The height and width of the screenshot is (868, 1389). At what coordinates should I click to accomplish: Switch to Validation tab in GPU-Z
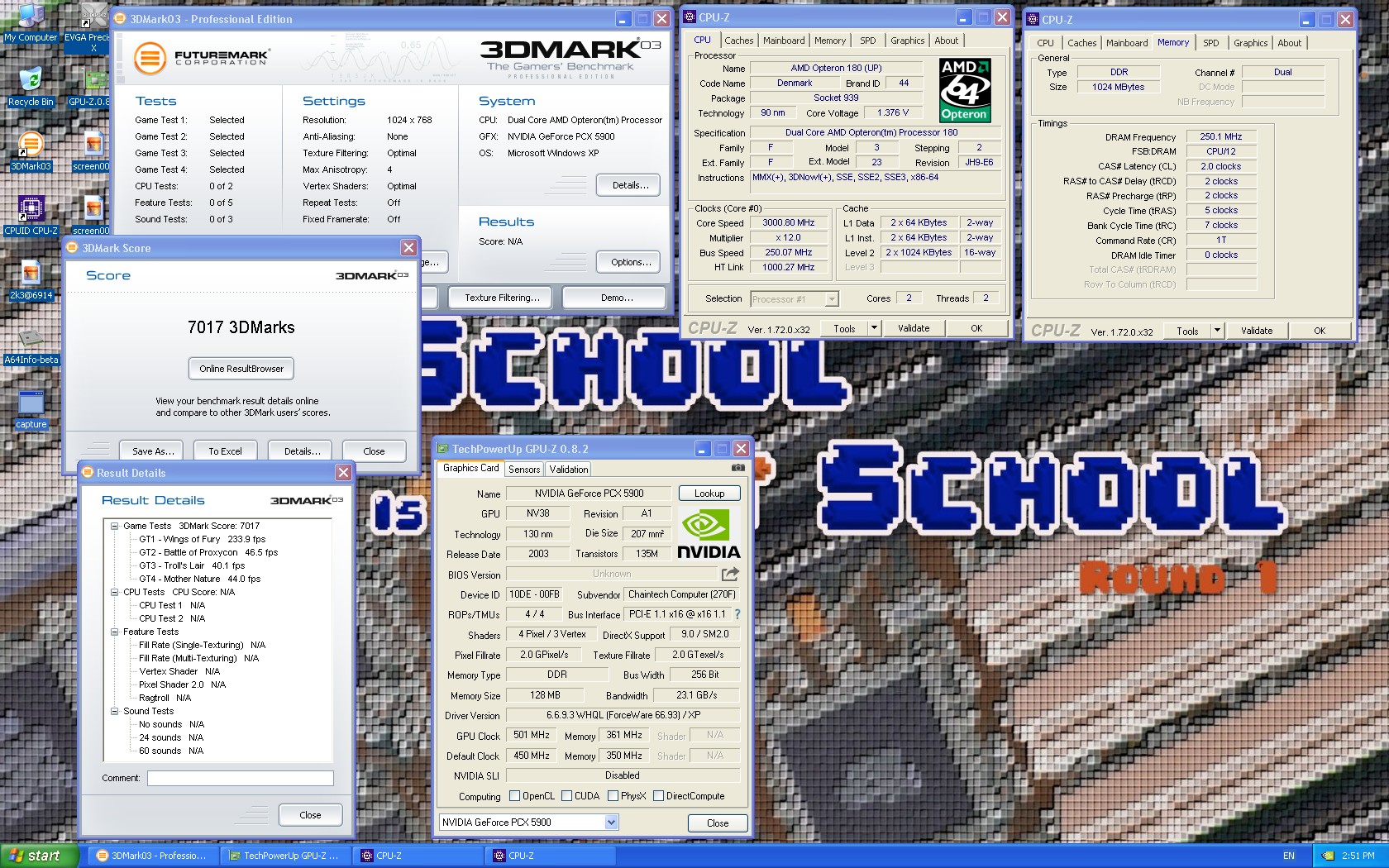(569, 469)
